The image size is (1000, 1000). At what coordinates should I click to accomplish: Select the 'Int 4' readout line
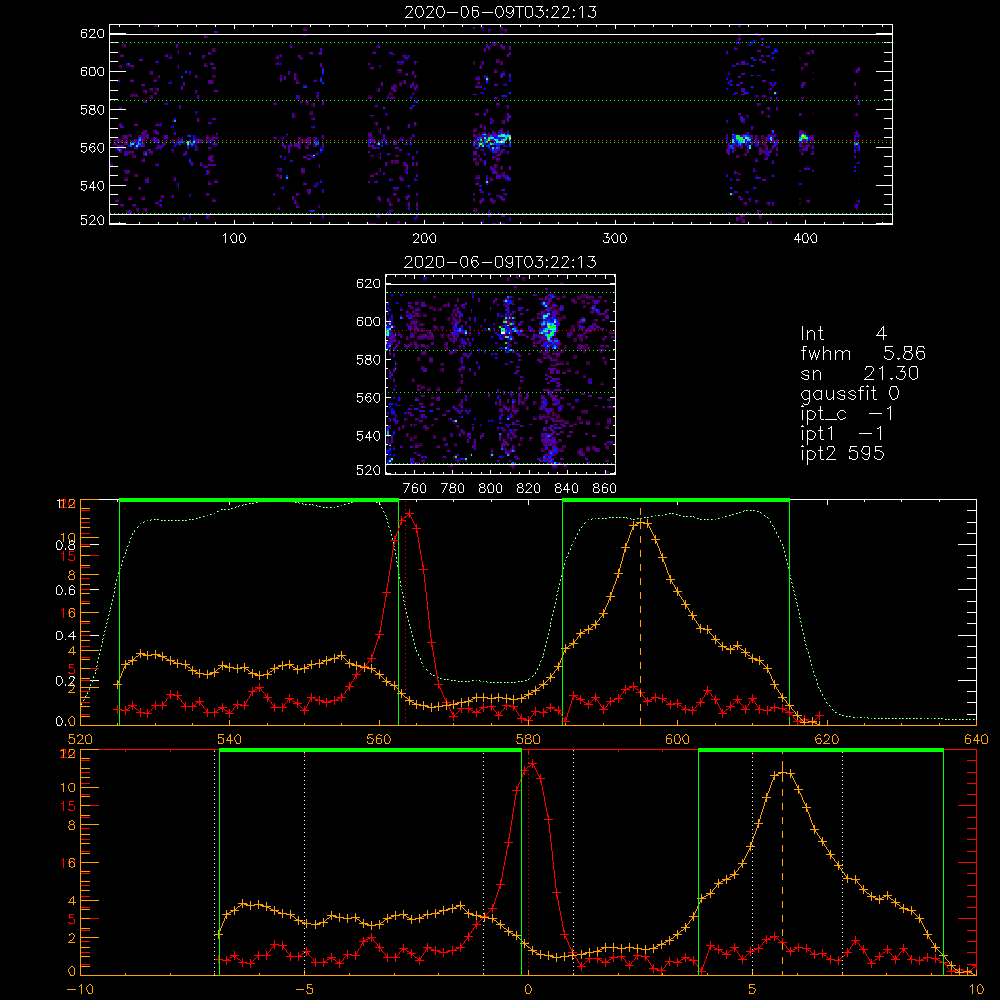[x=843, y=334]
